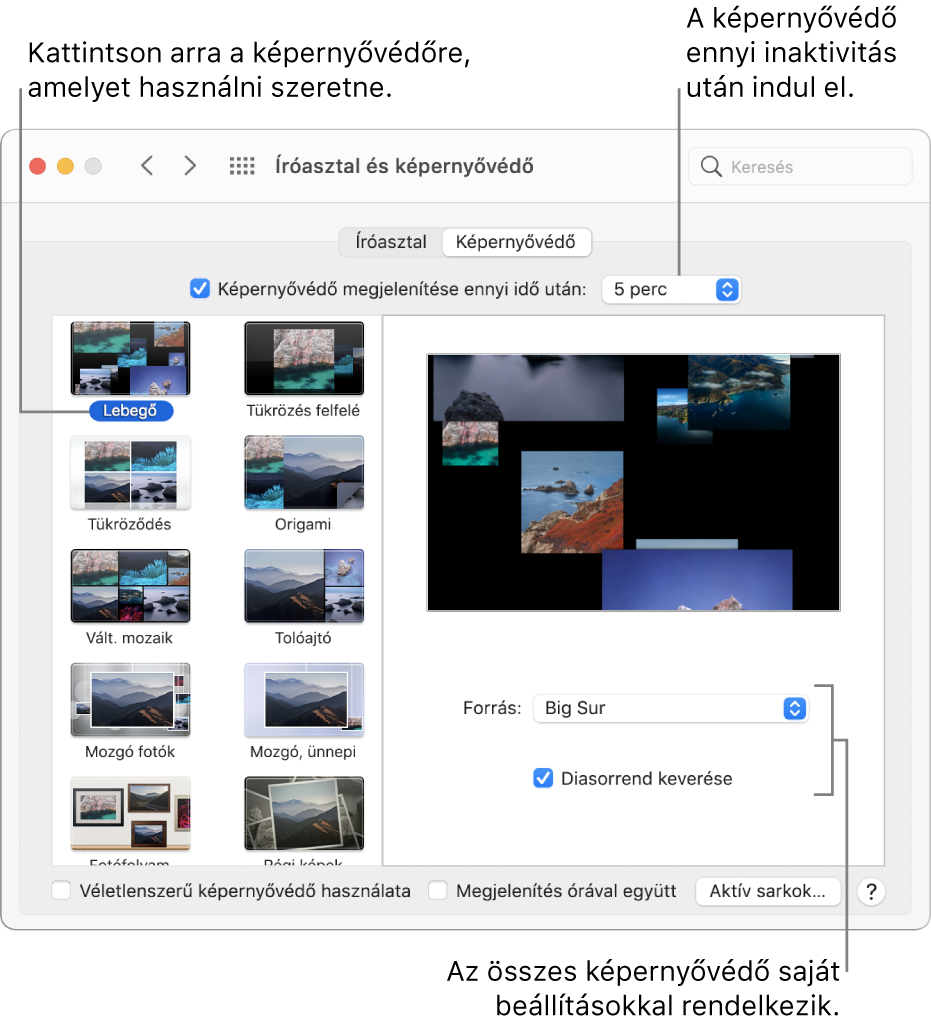This screenshot has height=1029, width=931.
Task: Go back with the left chevron
Action: (x=147, y=166)
